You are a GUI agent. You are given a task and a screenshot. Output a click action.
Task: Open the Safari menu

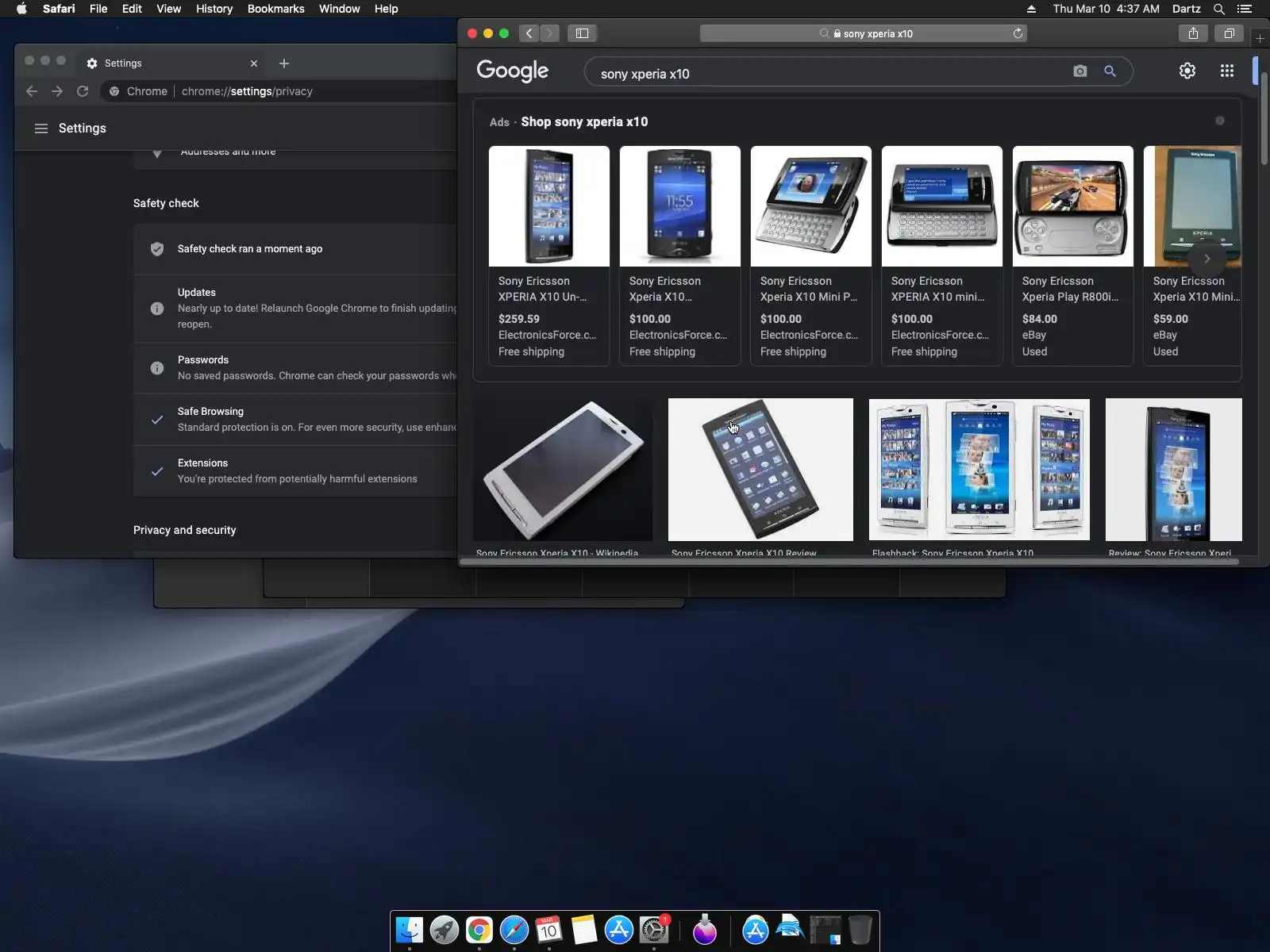59,9
